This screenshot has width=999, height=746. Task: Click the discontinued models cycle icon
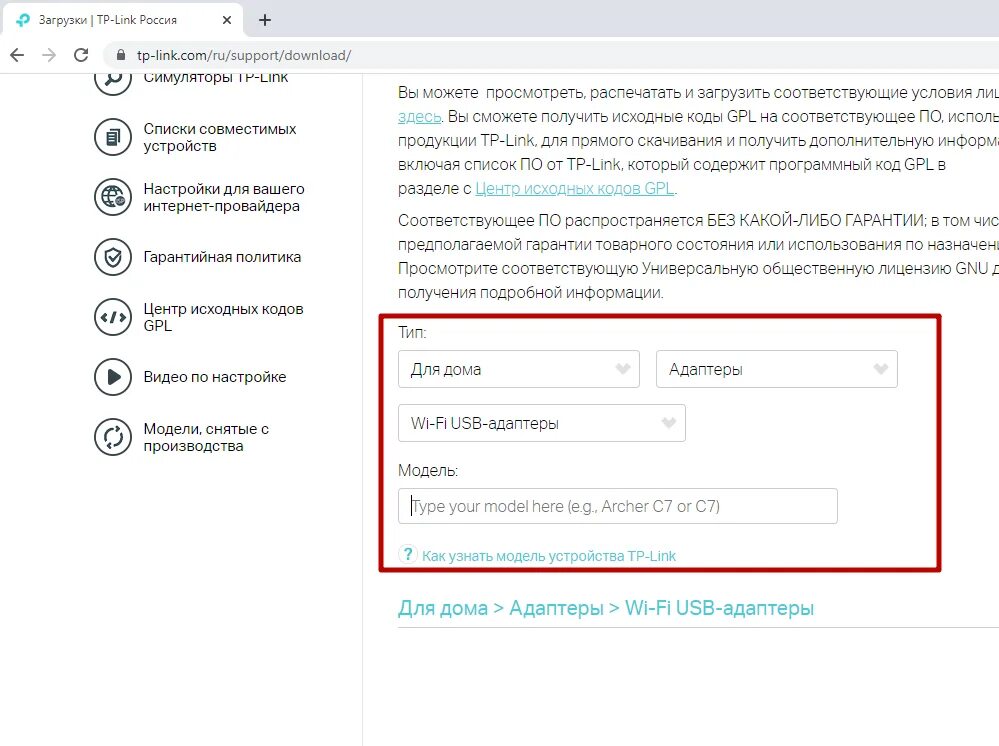point(113,437)
